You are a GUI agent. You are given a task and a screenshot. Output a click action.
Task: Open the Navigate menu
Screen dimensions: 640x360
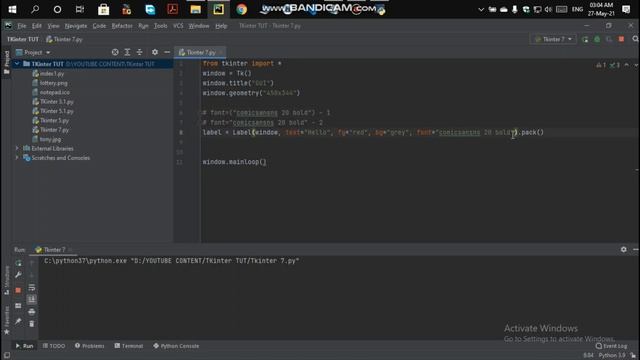click(76, 26)
